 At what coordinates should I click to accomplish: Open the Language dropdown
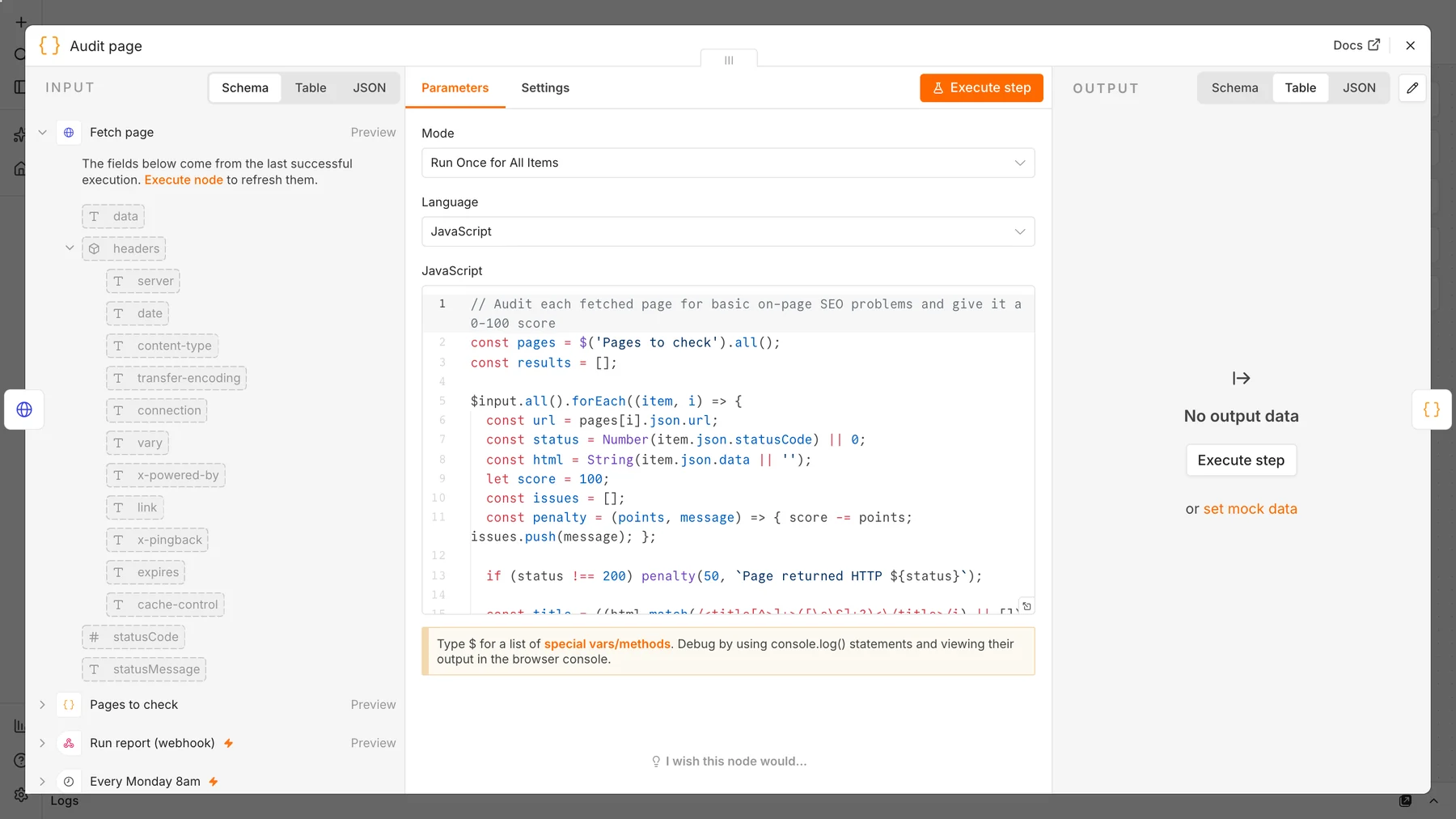pyautogui.click(x=728, y=231)
